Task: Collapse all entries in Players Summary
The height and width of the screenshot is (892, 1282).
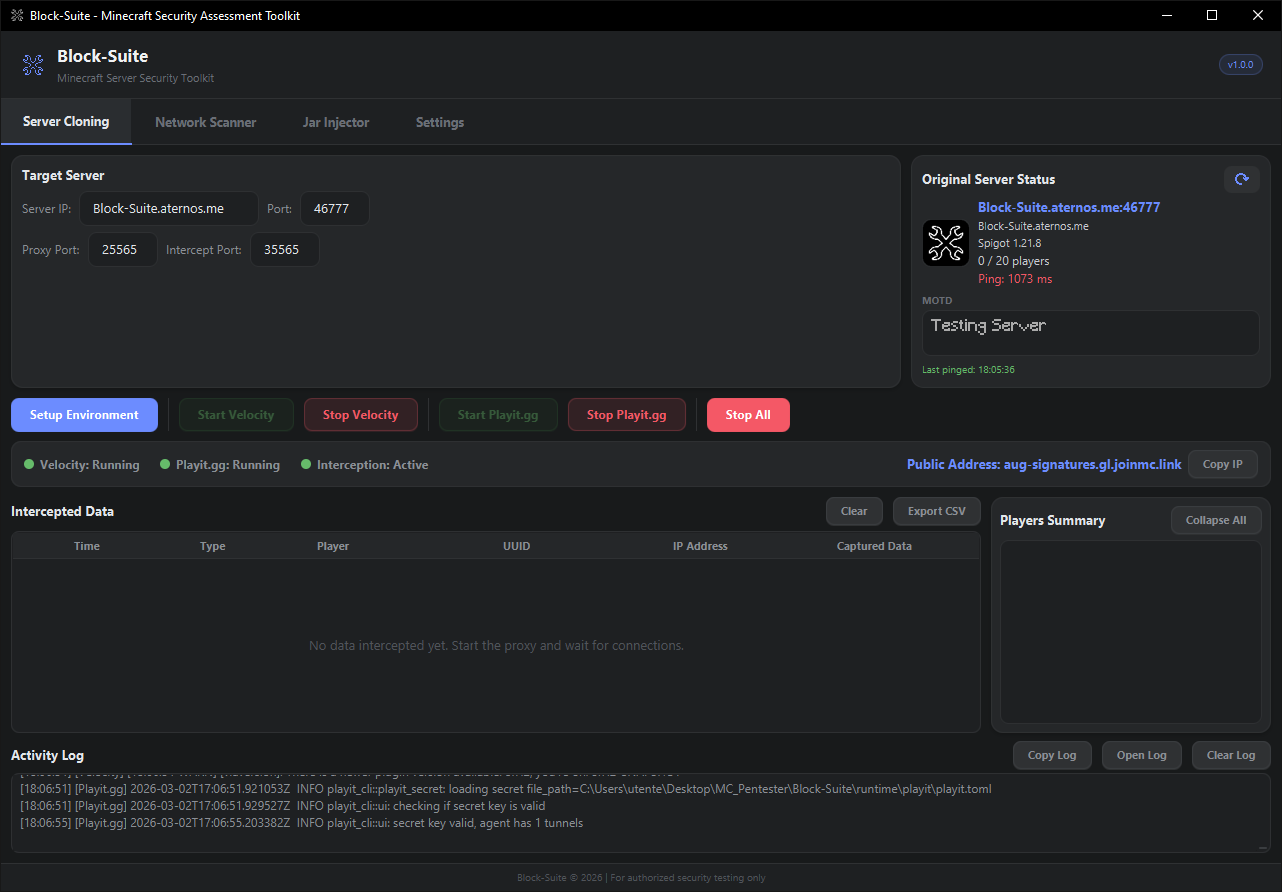Action: 1215,520
